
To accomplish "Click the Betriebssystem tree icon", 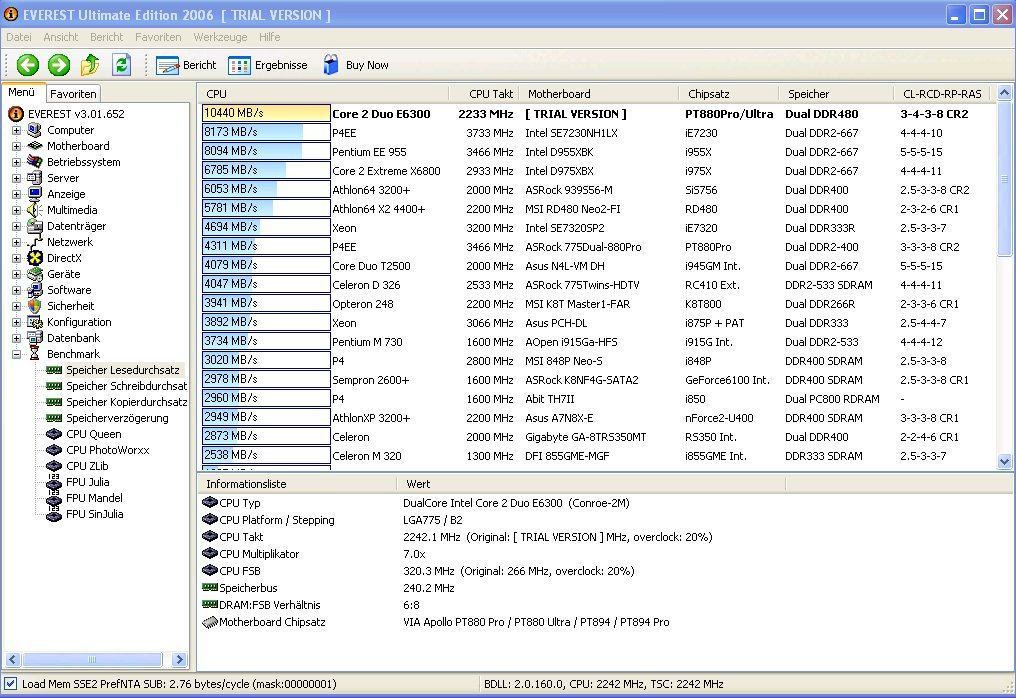I will pyautogui.click(x=35, y=162).
